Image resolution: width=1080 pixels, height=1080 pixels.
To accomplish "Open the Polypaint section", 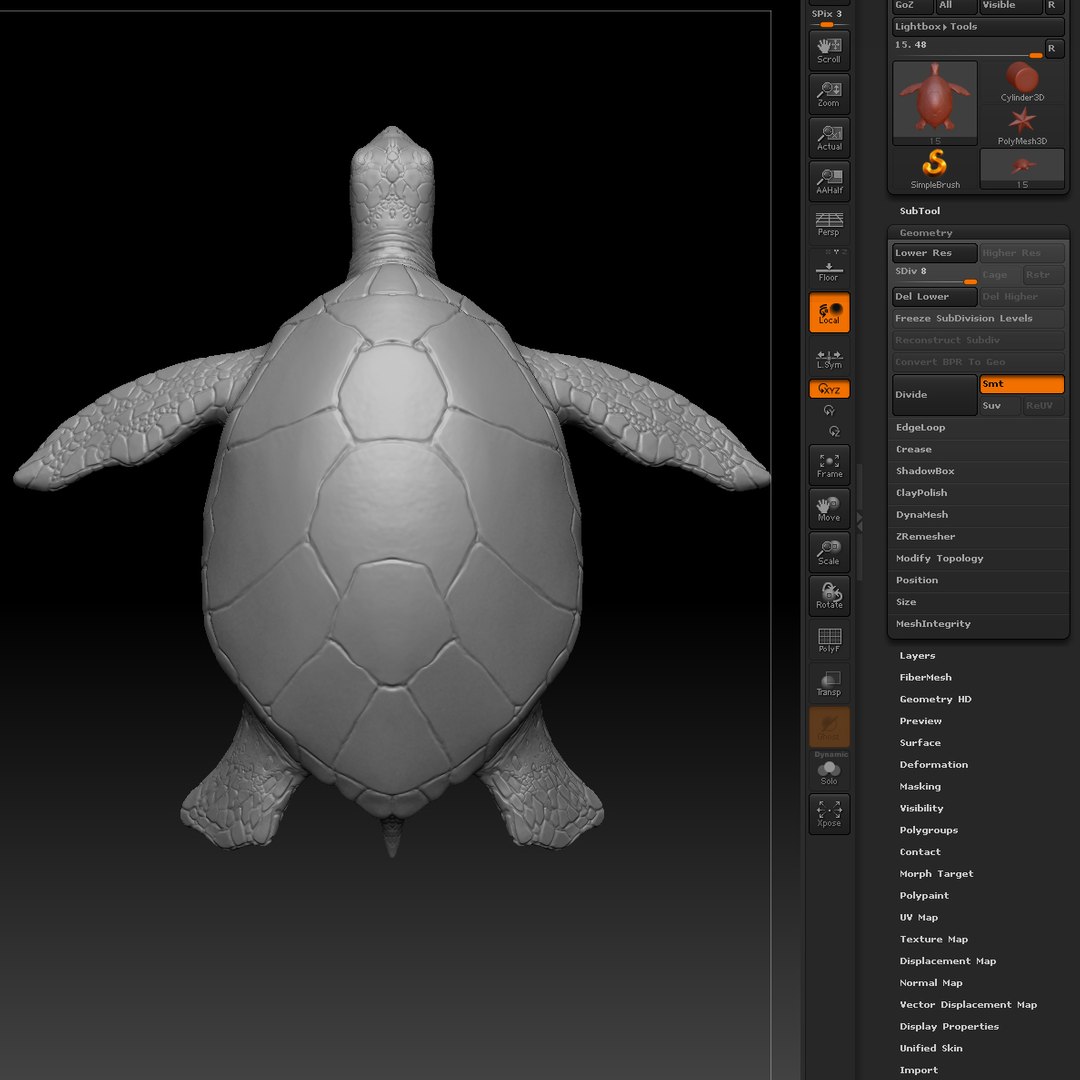I will (924, 895).
